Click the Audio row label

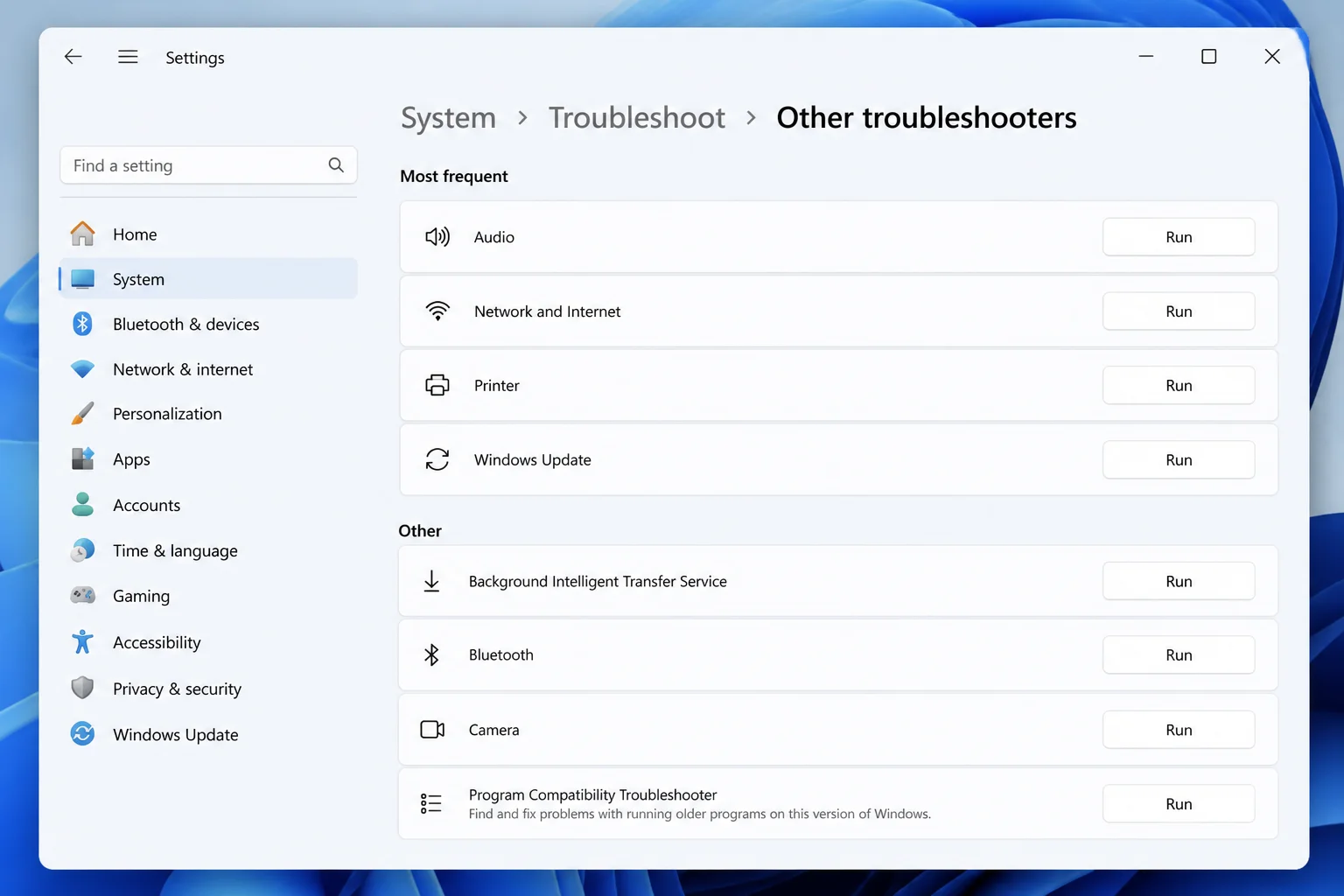[x=494, y=237]
